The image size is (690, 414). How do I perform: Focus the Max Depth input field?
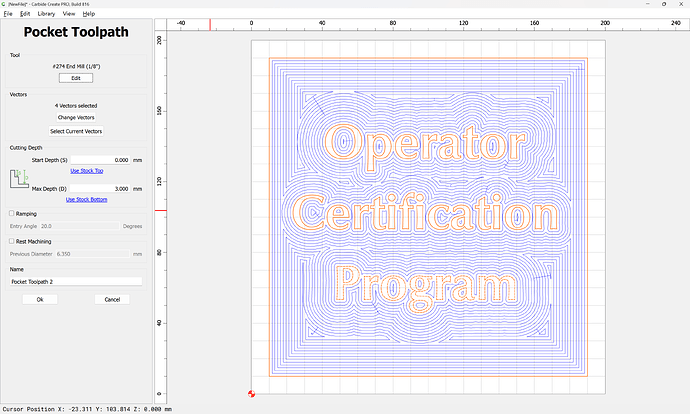[100, 189]
